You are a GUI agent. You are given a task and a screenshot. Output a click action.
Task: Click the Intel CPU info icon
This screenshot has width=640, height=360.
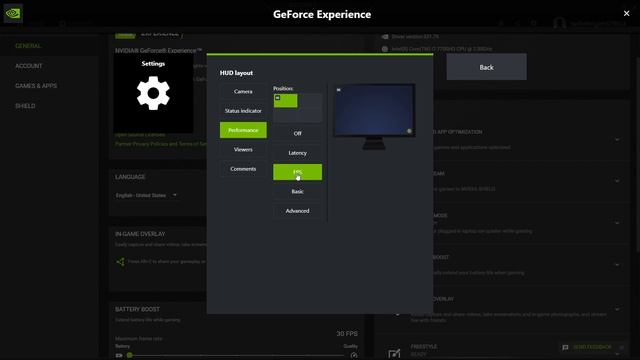[384, 49]
